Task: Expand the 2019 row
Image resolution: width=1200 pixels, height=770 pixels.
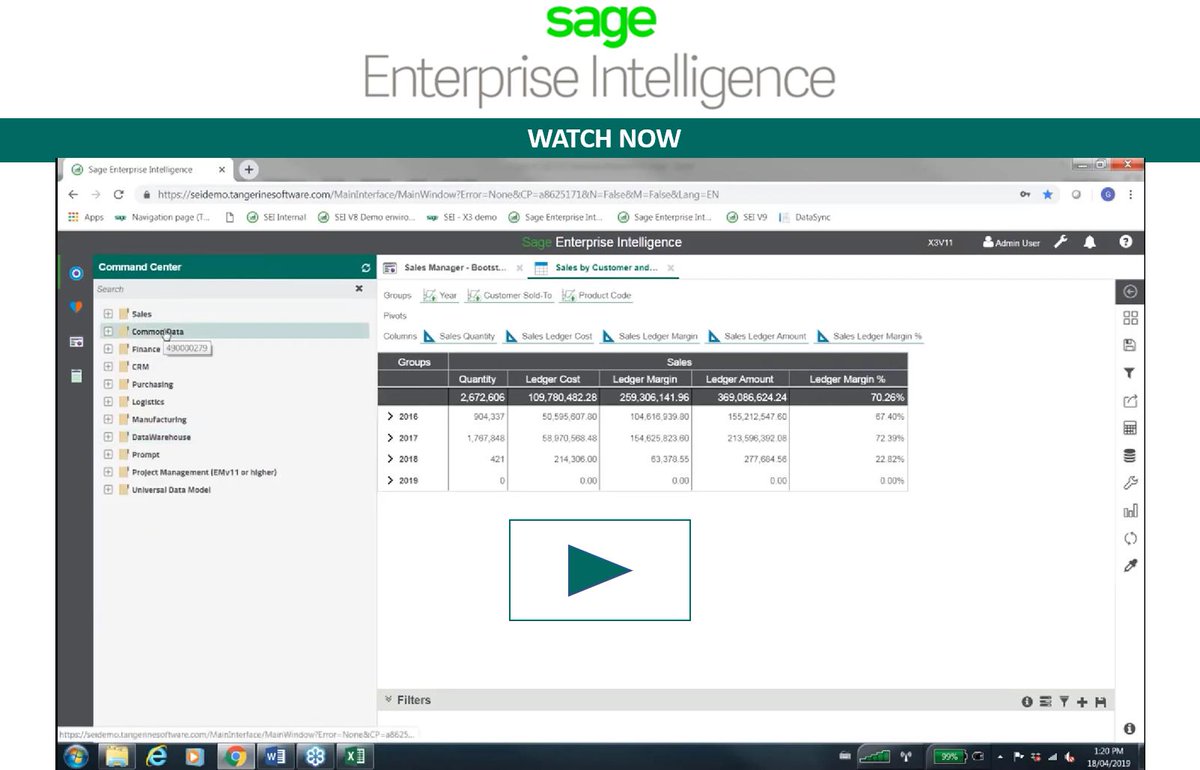Action: tap(390, 481)
